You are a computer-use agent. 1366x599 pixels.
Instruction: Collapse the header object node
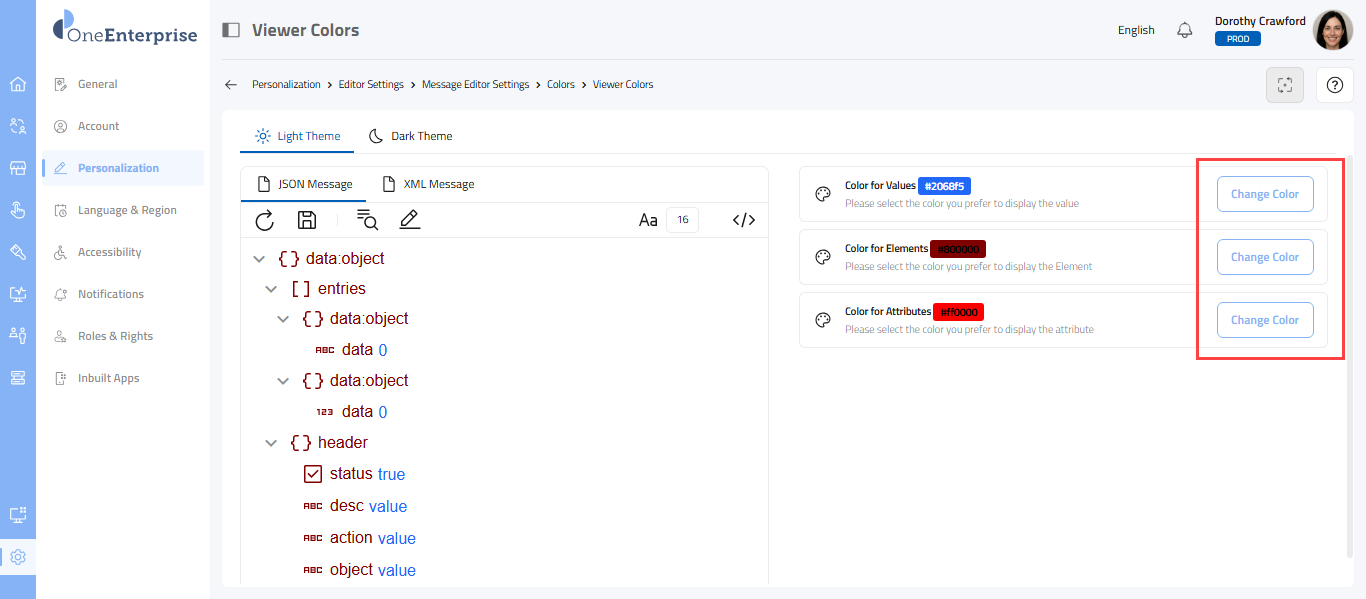pos(271,443)
